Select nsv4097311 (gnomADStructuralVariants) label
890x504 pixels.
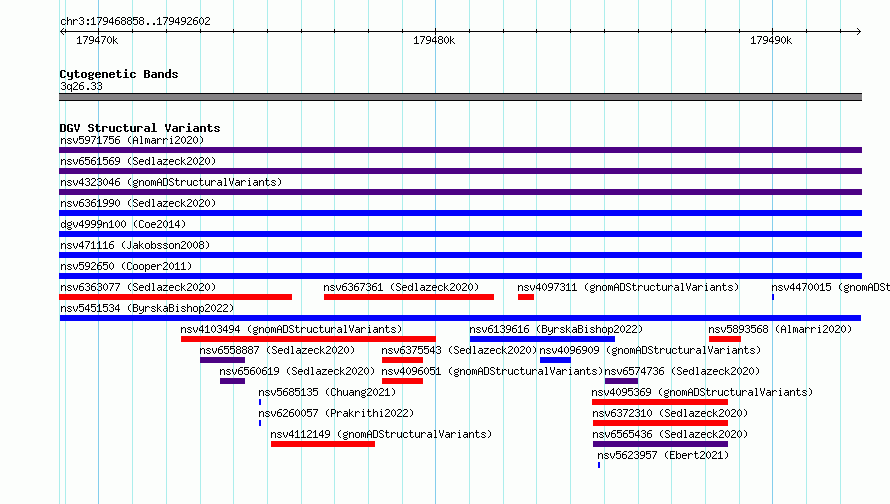(x=628, y=287)
